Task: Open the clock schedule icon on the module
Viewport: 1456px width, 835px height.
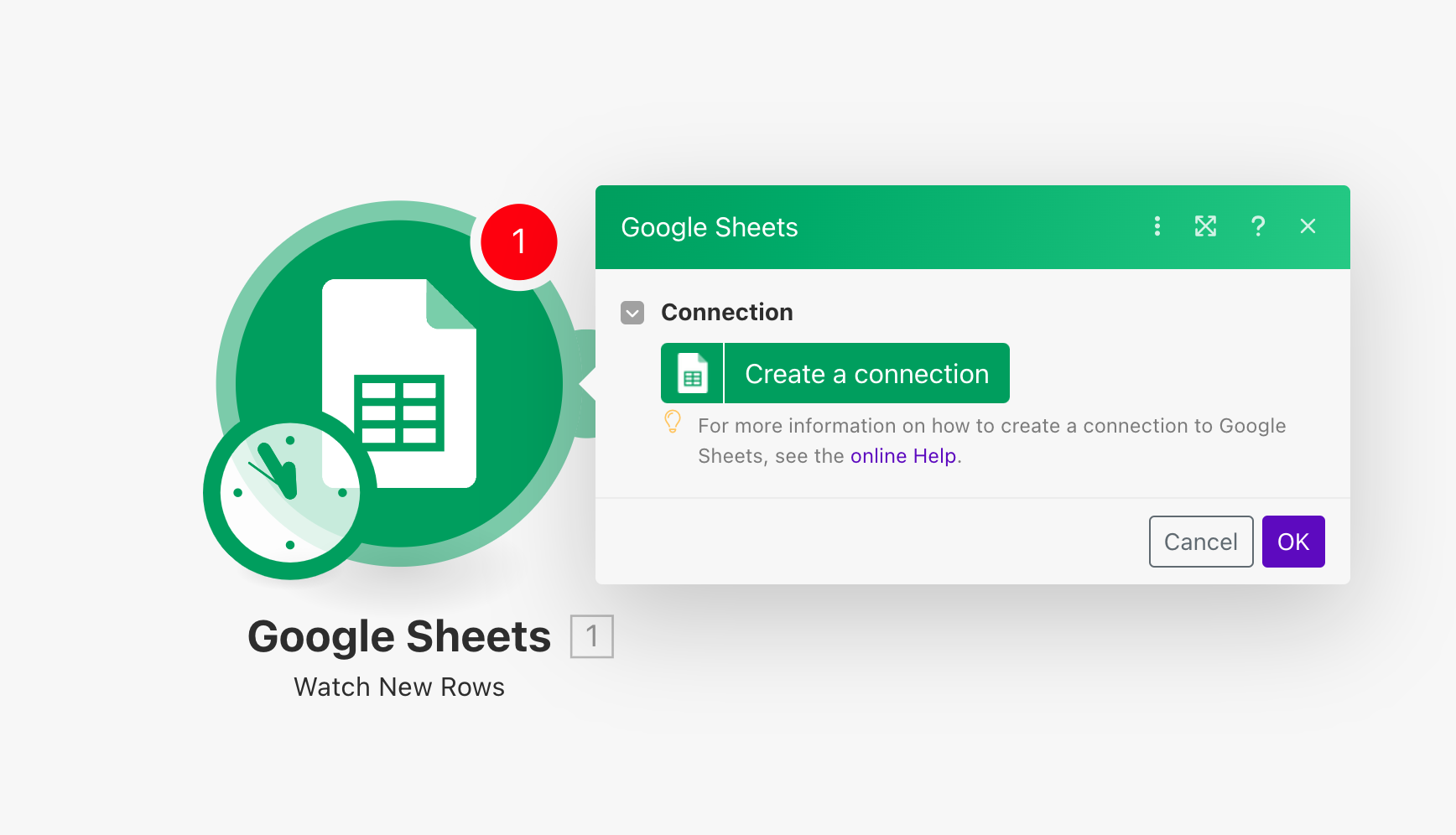Action: tap(290, 493)
